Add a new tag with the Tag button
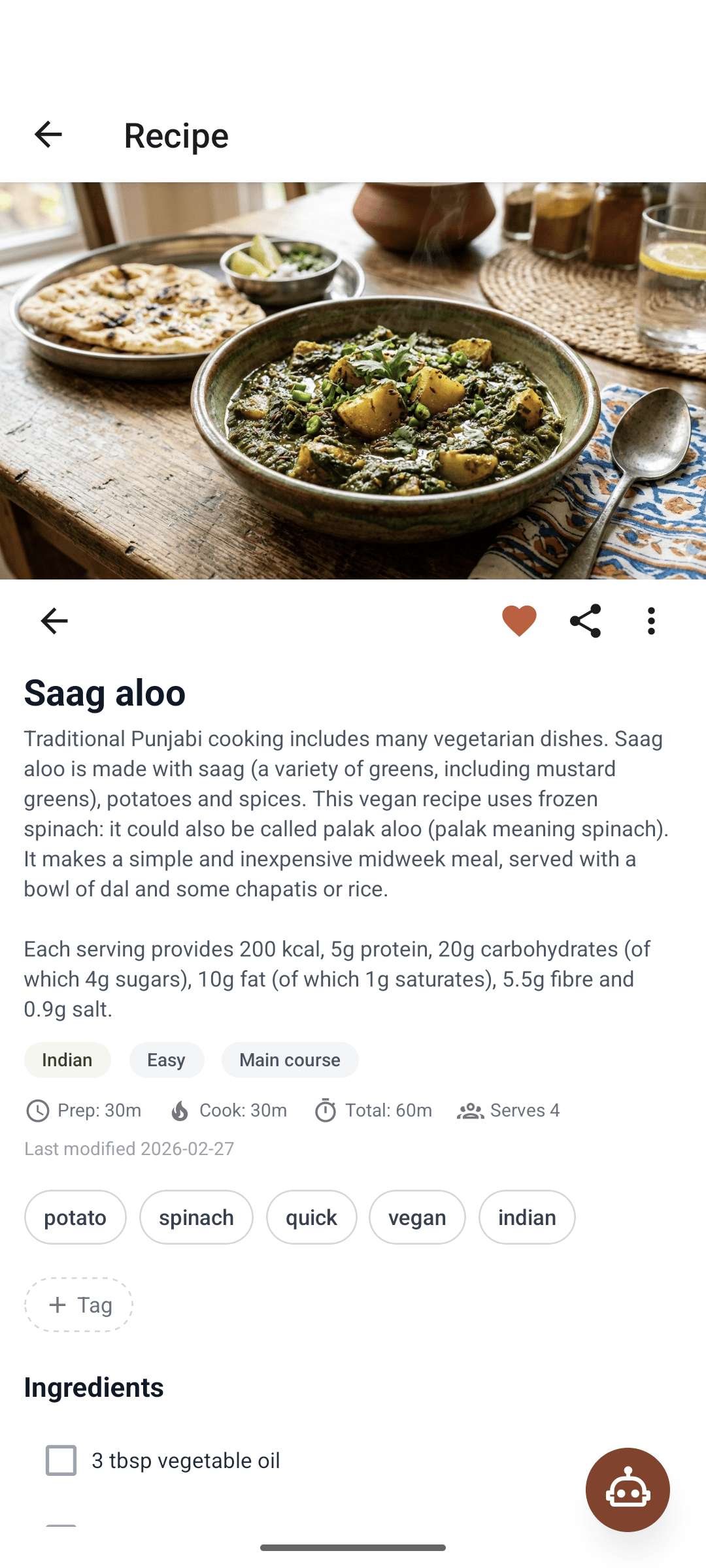This screenshot has height=1568, width=706. pos(78,1304)
